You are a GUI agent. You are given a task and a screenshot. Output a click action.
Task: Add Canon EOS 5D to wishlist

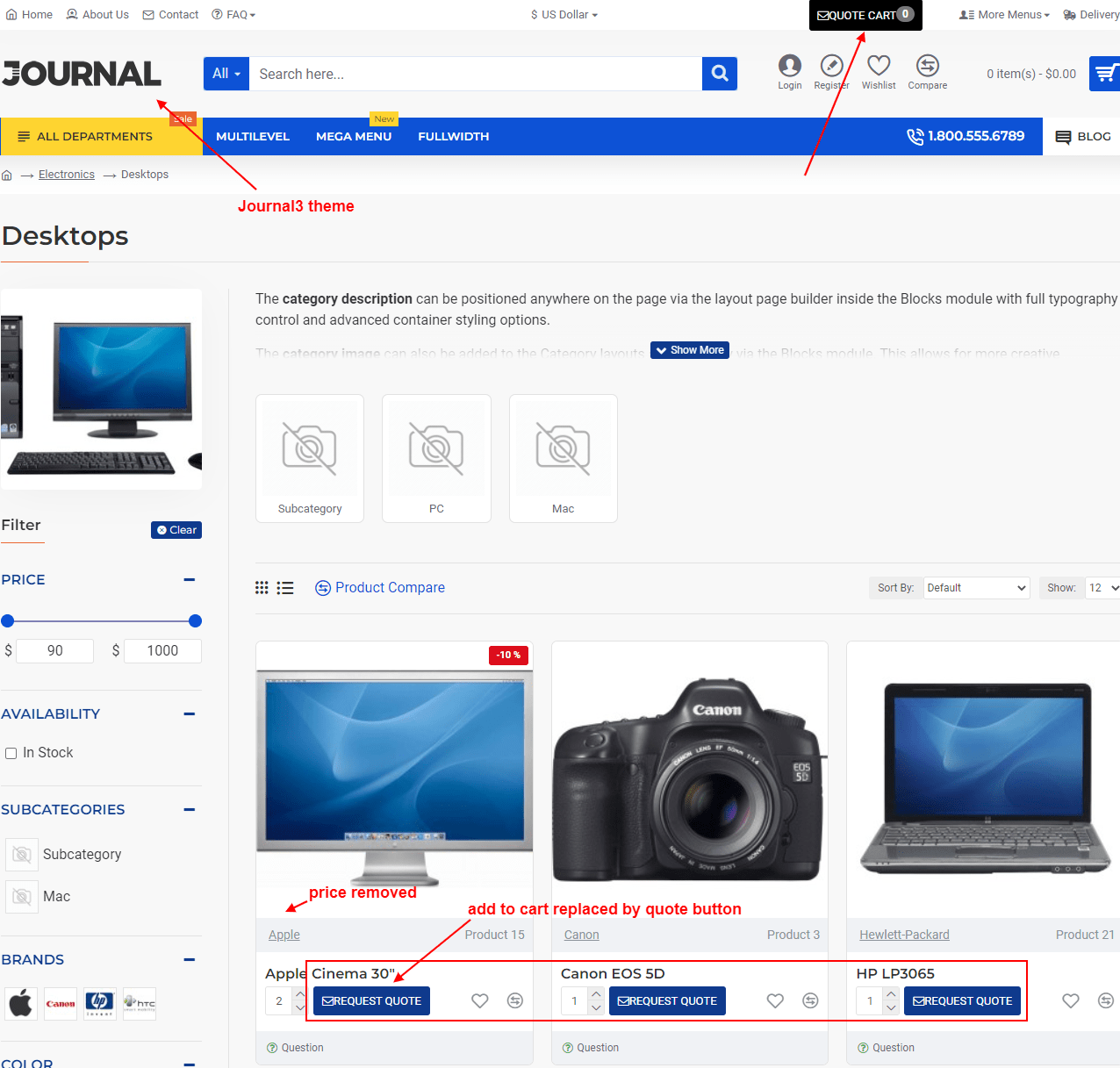click(775, 1000)
